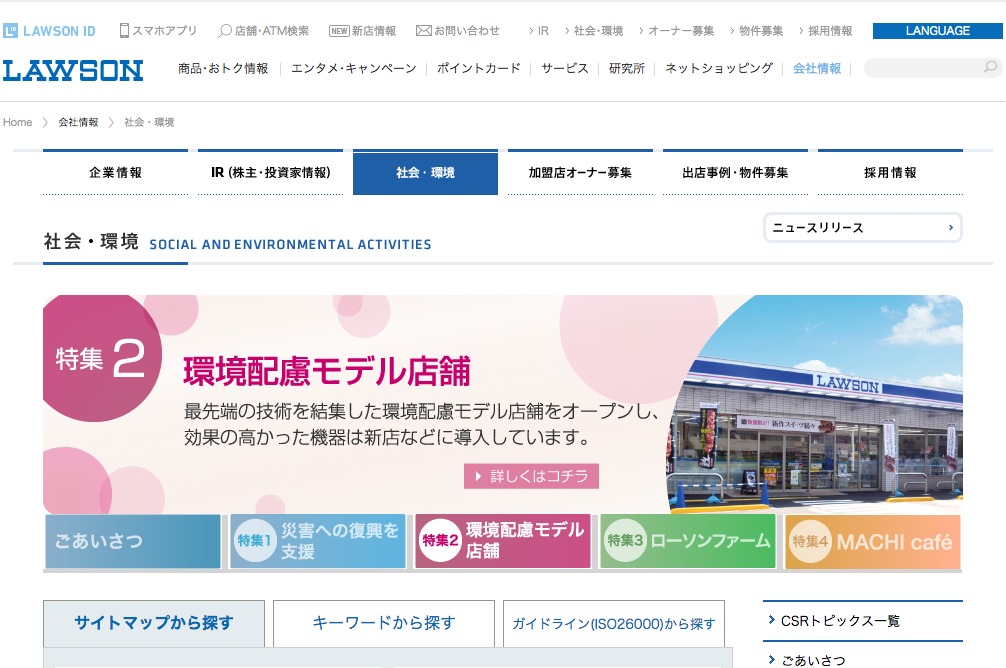Click the search magnifier in header search box

pos(990,68)
